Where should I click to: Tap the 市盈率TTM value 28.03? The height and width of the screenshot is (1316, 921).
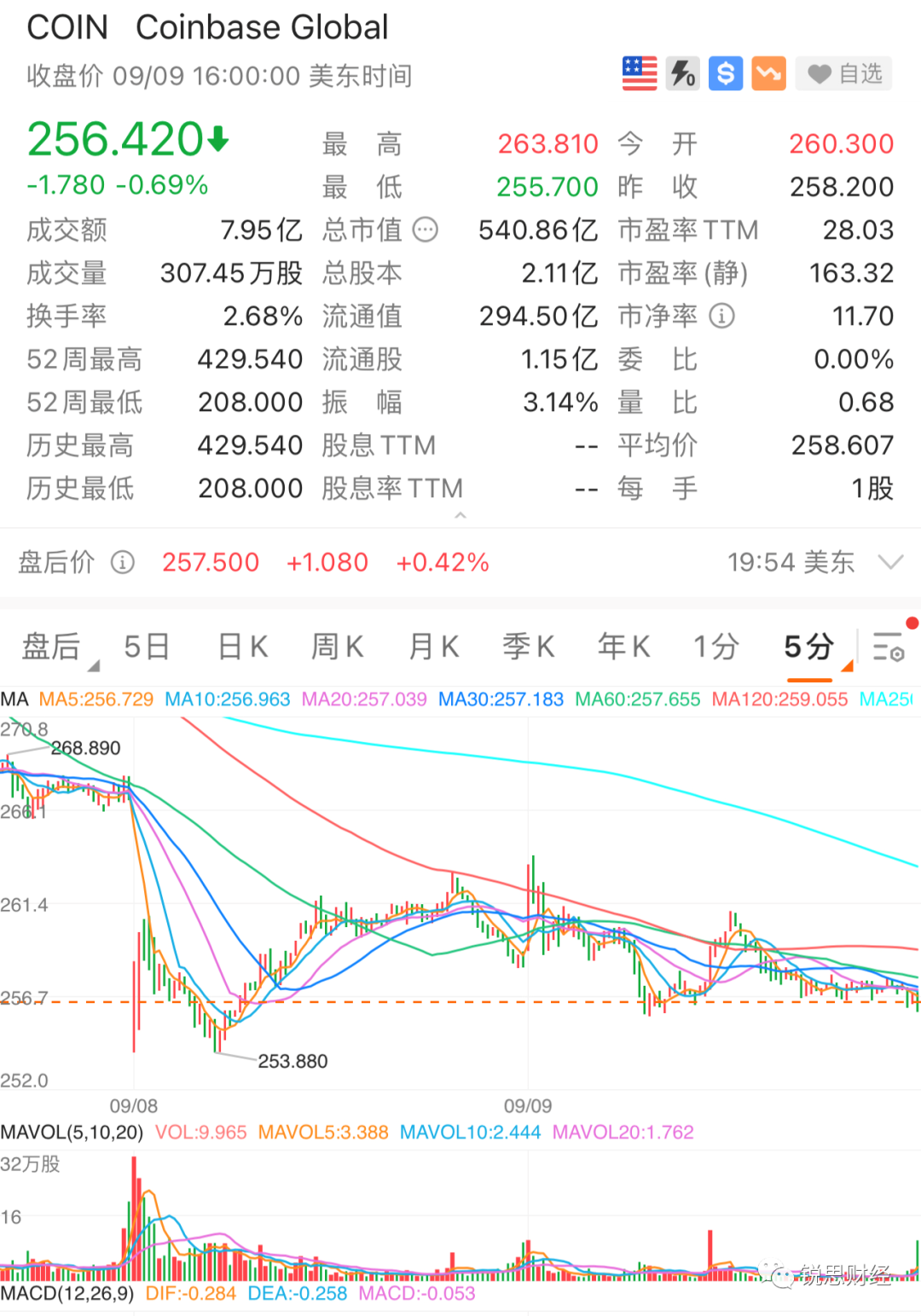tap(858, 229)
